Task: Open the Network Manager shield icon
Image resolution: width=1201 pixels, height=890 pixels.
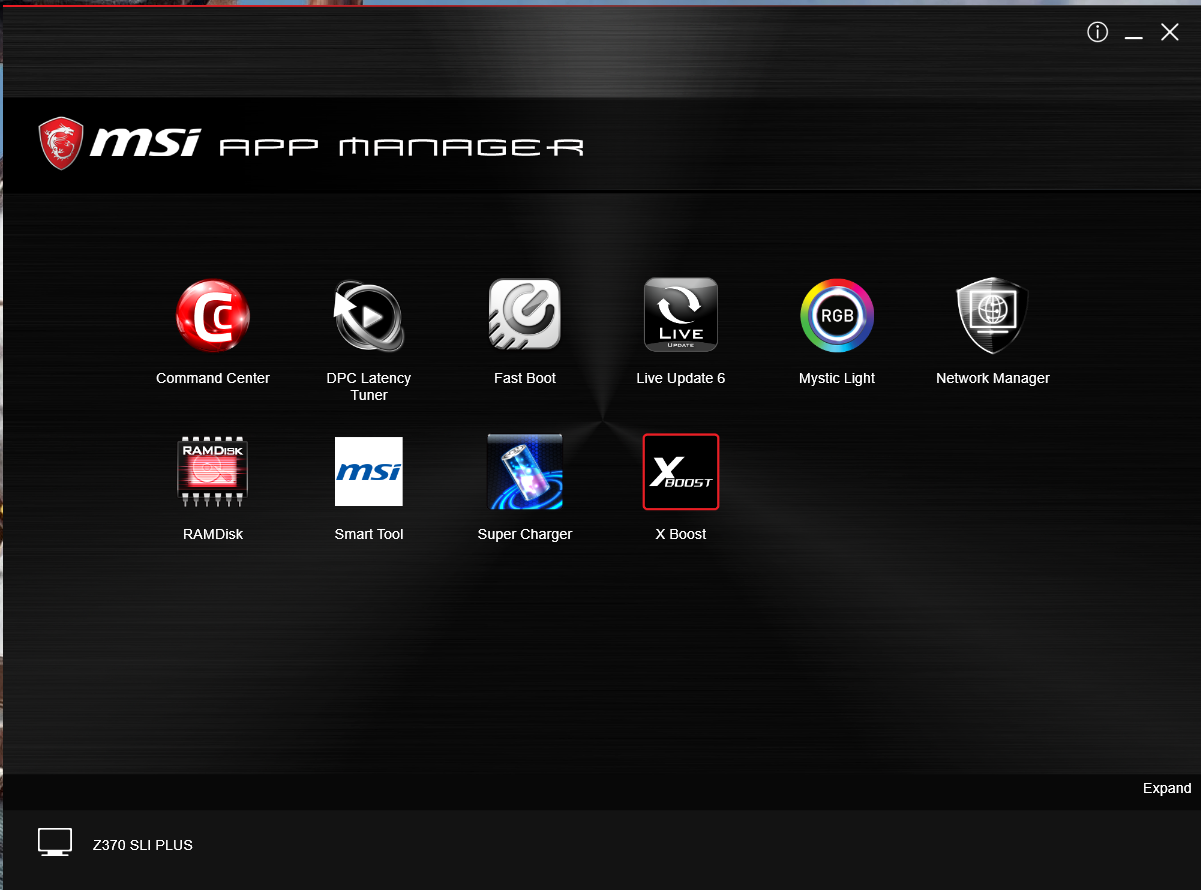Action: pyautogui.click(x=993, y=315)
